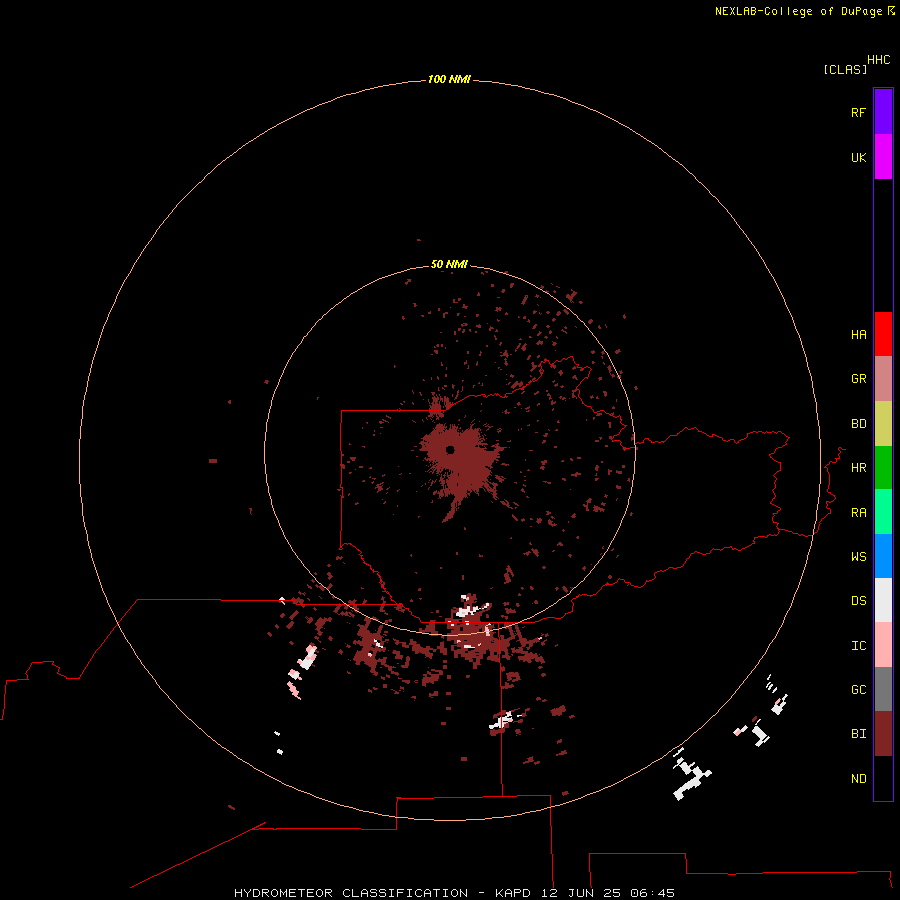Click the BI legend label

click(x=858, y=734)
